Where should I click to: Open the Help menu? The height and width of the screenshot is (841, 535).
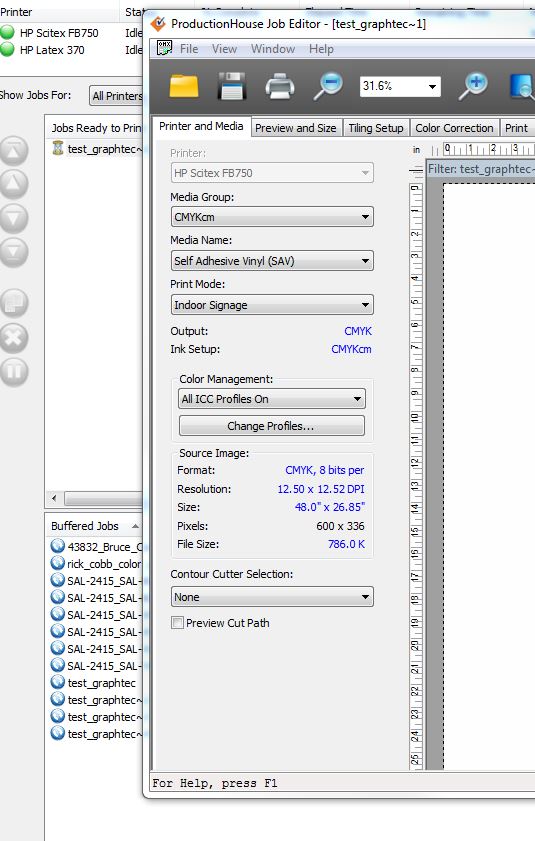click(x=321, y=49)
